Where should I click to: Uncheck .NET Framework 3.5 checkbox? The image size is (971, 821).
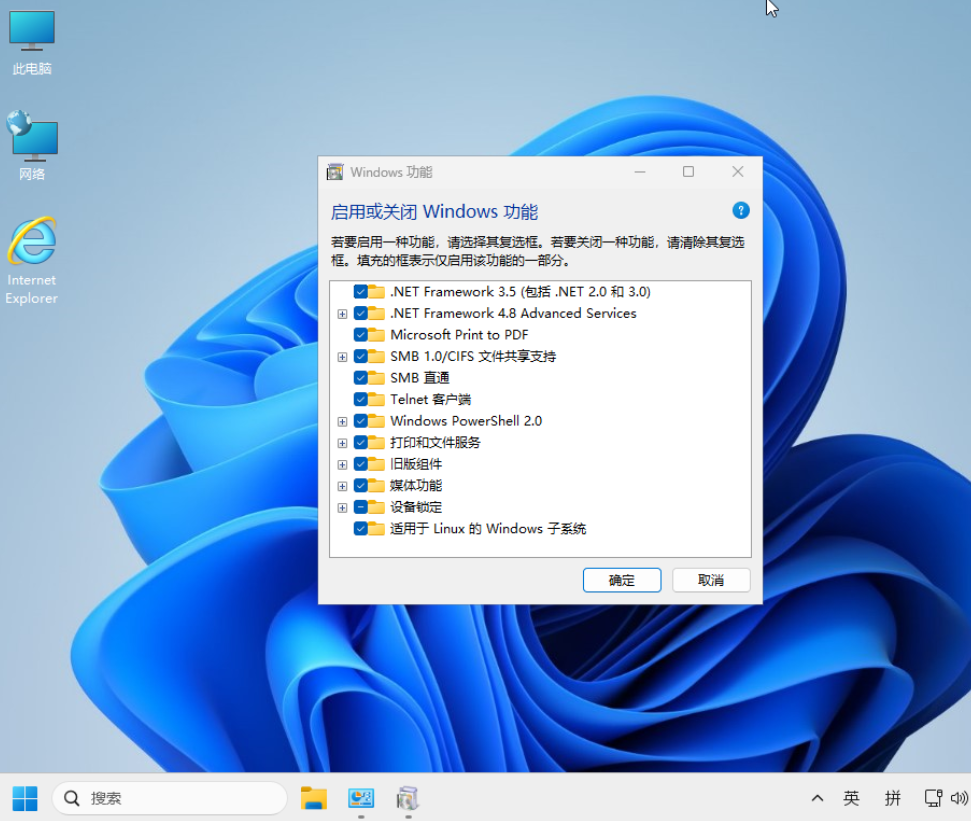[x=360, y=292]
